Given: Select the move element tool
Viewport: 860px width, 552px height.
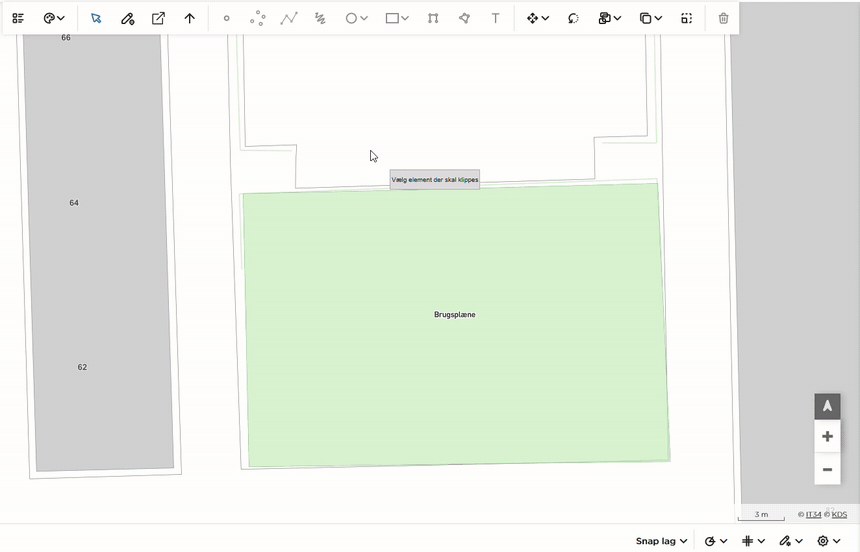Looking at the screenshot, I should click(532, 18).
